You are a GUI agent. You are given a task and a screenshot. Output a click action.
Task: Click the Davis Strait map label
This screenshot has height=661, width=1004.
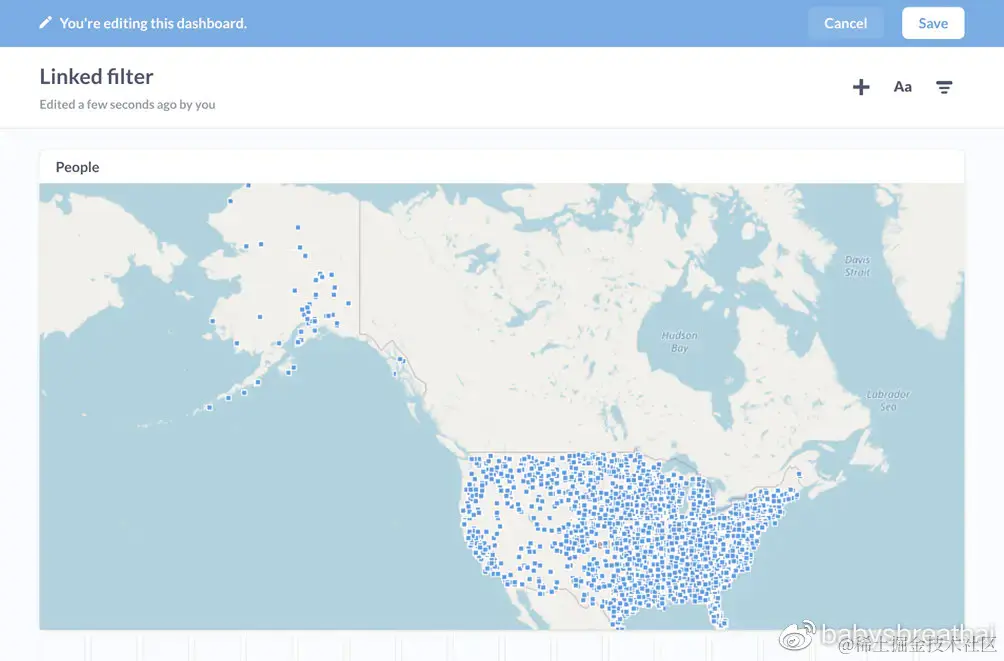click(x=857, y=266)
